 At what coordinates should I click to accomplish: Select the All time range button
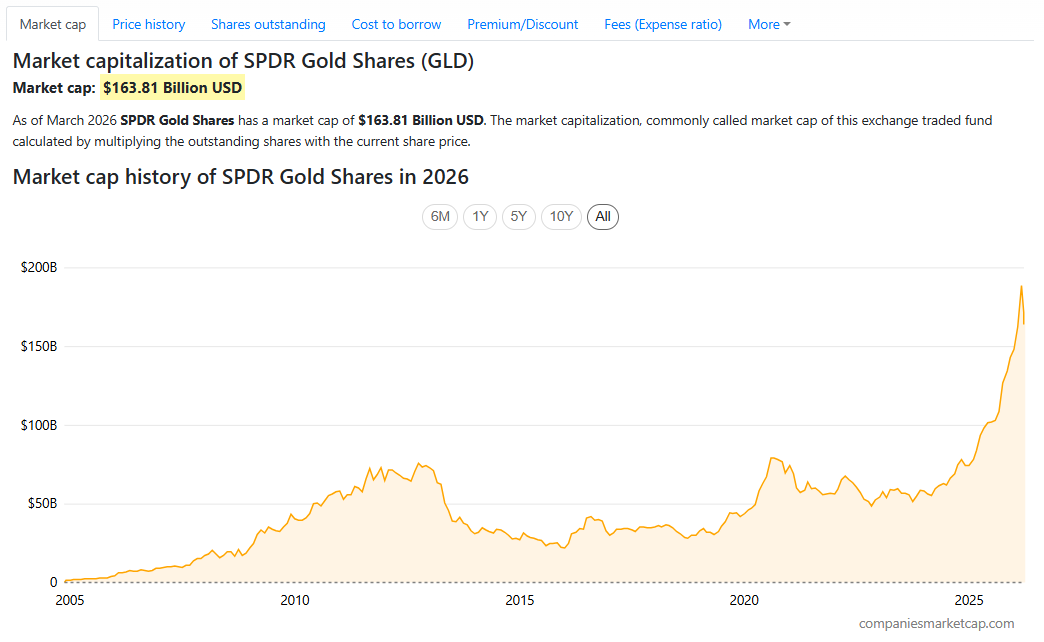pyautogui.click(x=602, y=216)
